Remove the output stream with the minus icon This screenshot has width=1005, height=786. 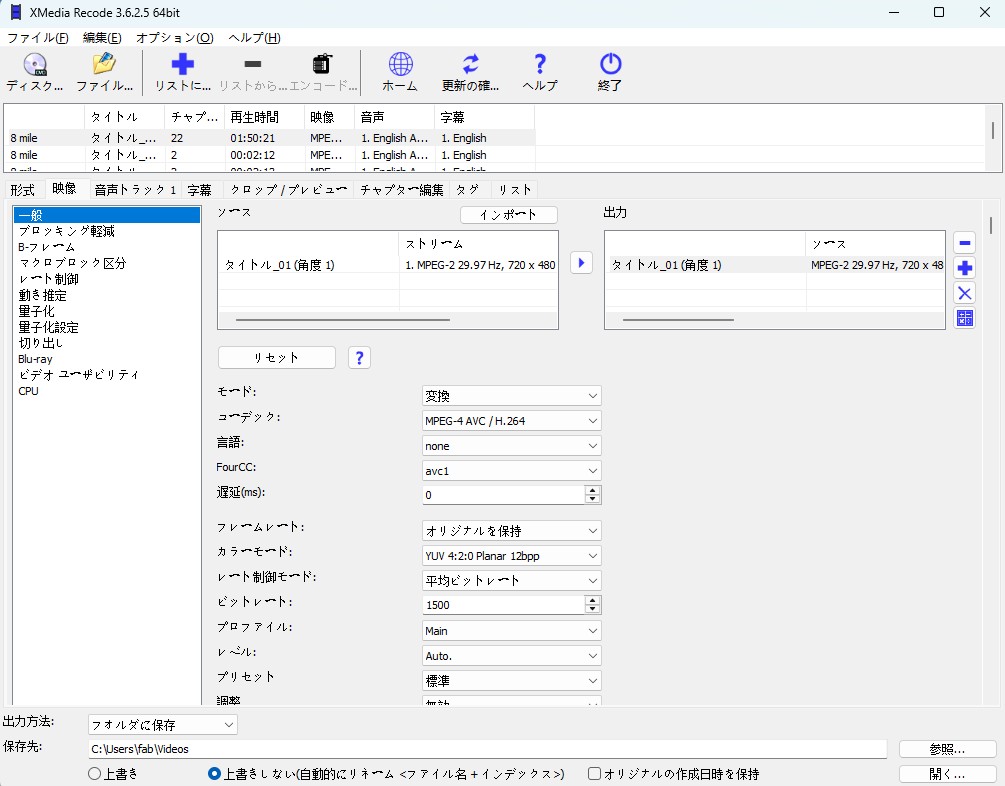tap(963, 242)
